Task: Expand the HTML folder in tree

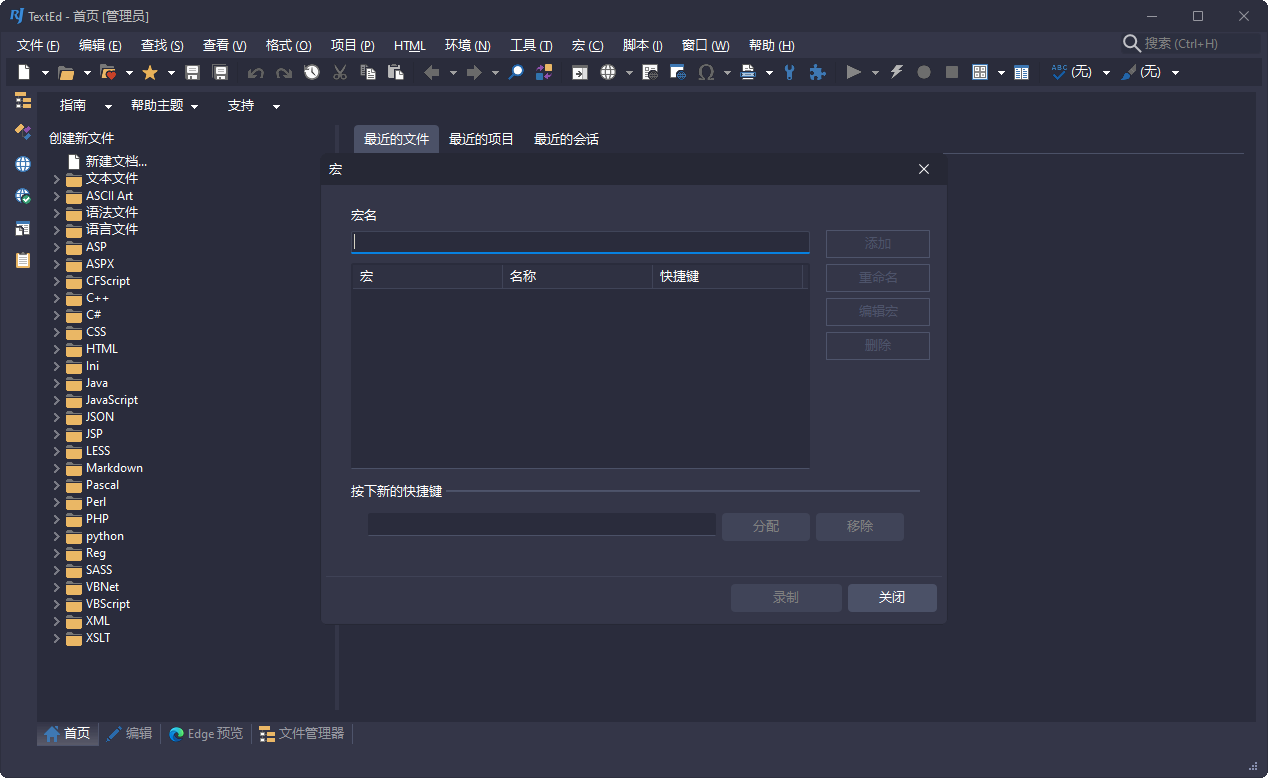Action: 57,349
